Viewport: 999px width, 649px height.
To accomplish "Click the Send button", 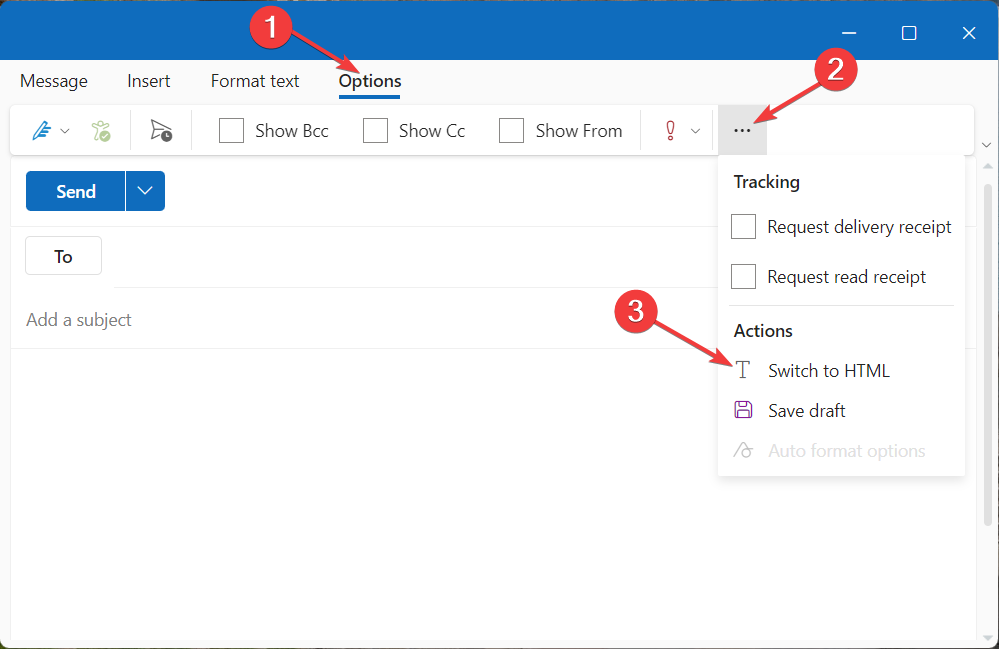I will click(74, 190).
